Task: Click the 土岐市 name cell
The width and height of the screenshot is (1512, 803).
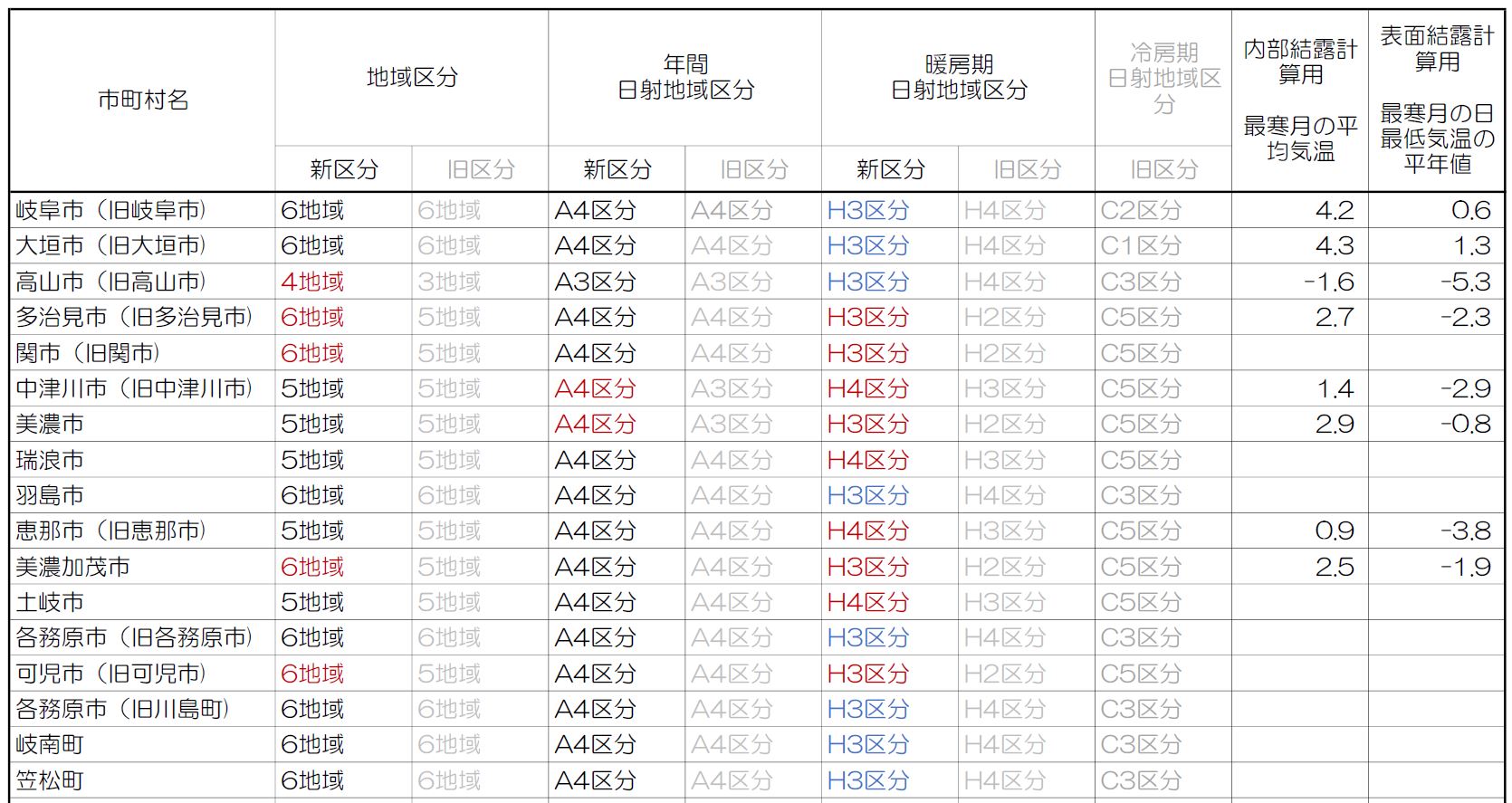Action: tap(50, 603)
